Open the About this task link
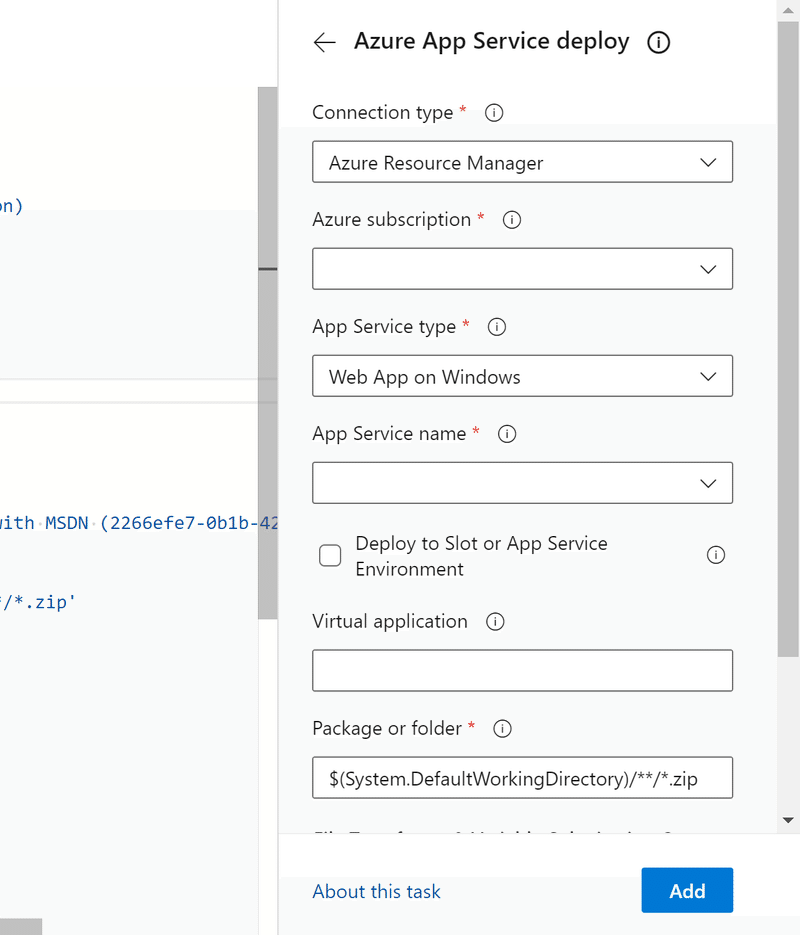The width and height of the screenshot is (800, 935). click(x=376, y=892)
